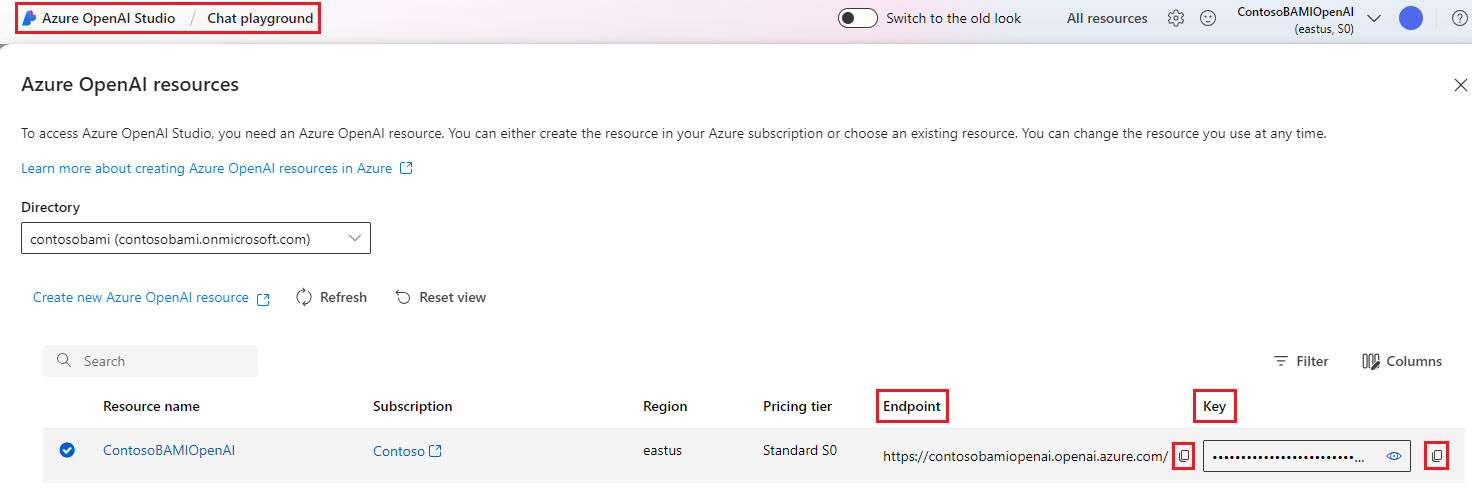Image resolution: width=1472 pixels, height=488 pixels.
Task: Click the smiley feedback icon
Action: click(x=1208, y=18)
